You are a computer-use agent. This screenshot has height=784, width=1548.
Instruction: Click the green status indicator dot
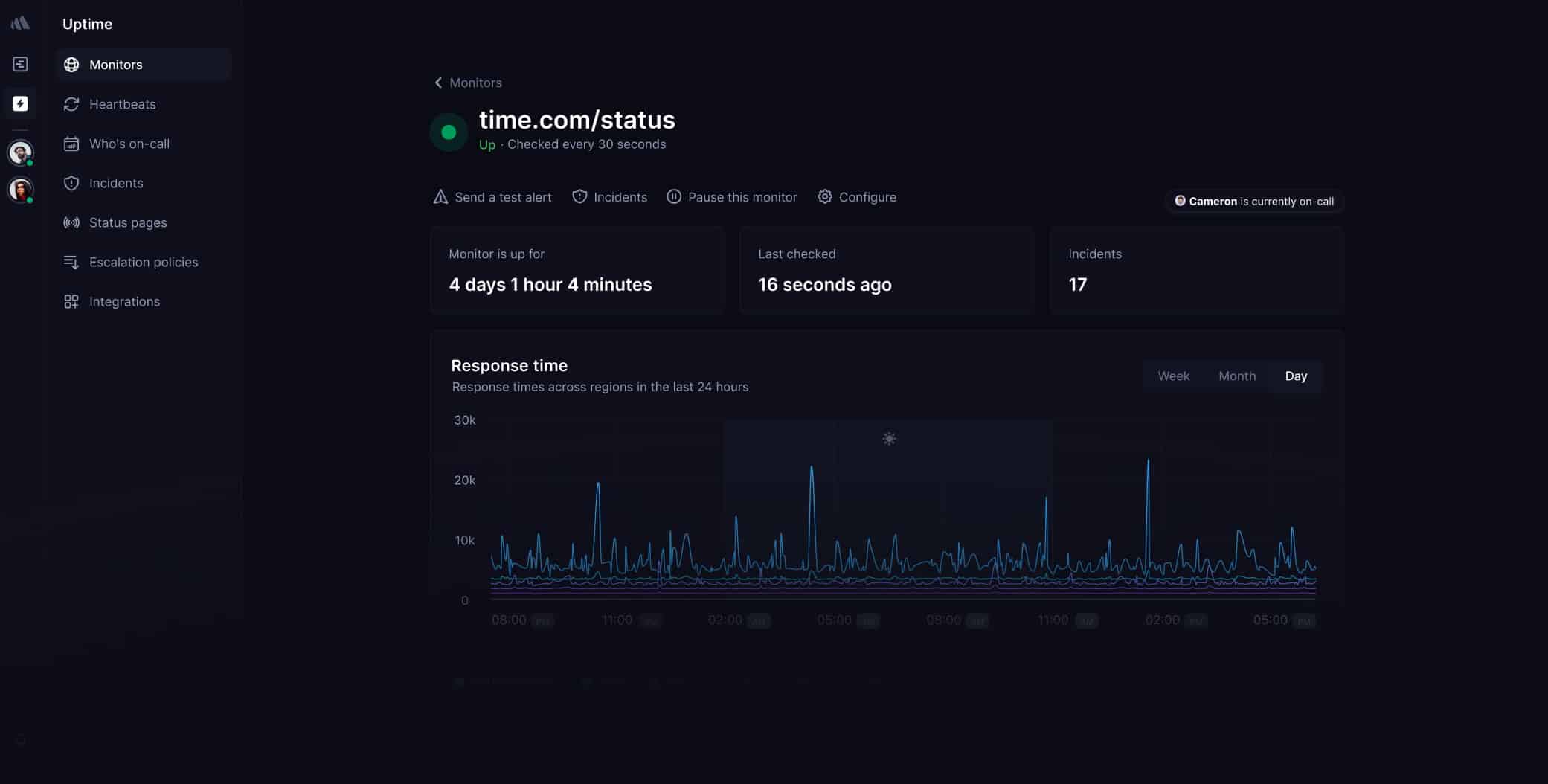pyautogui.click(x=449, y=132)
